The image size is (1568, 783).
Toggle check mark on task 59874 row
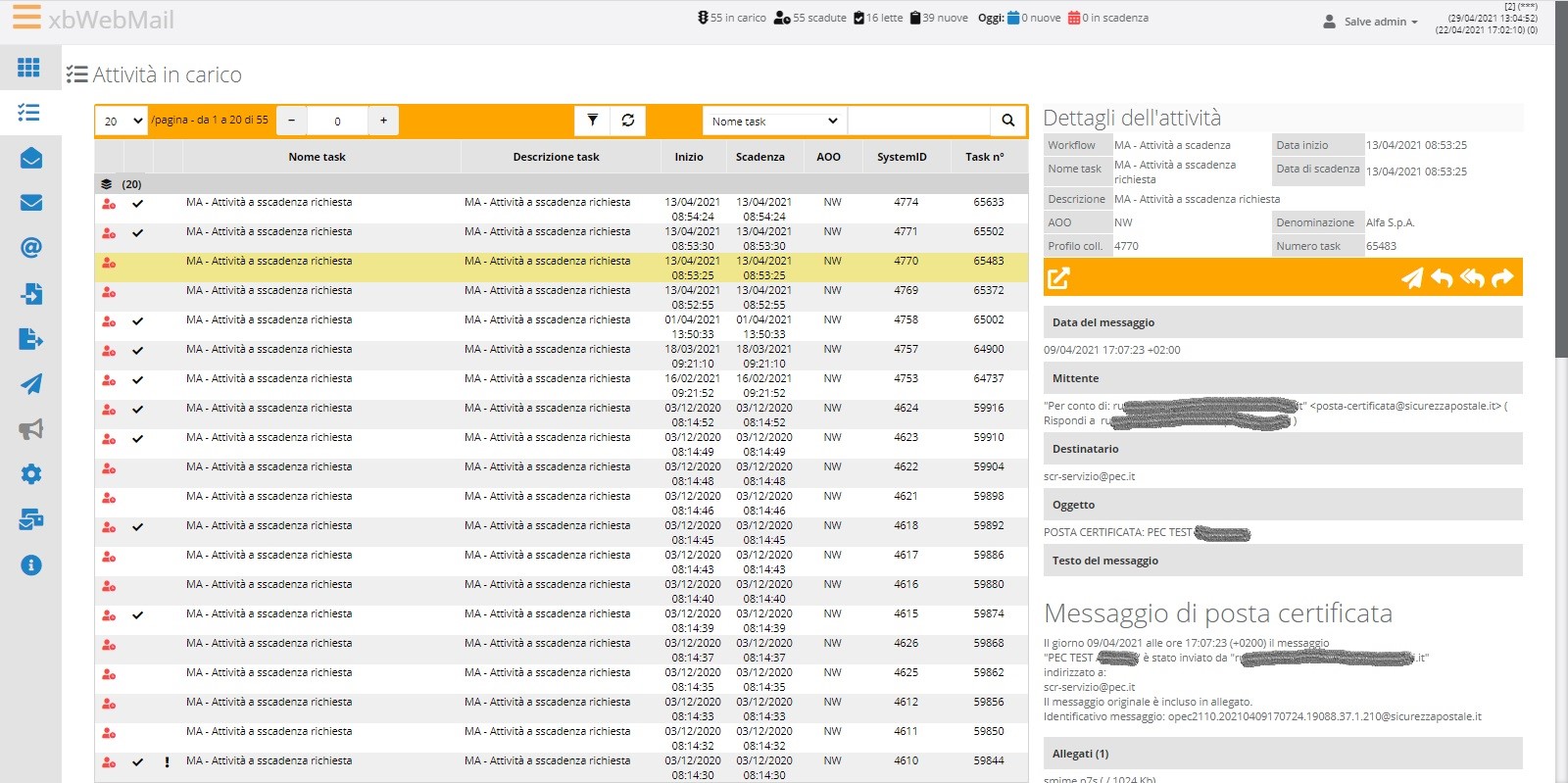point(137,615)
